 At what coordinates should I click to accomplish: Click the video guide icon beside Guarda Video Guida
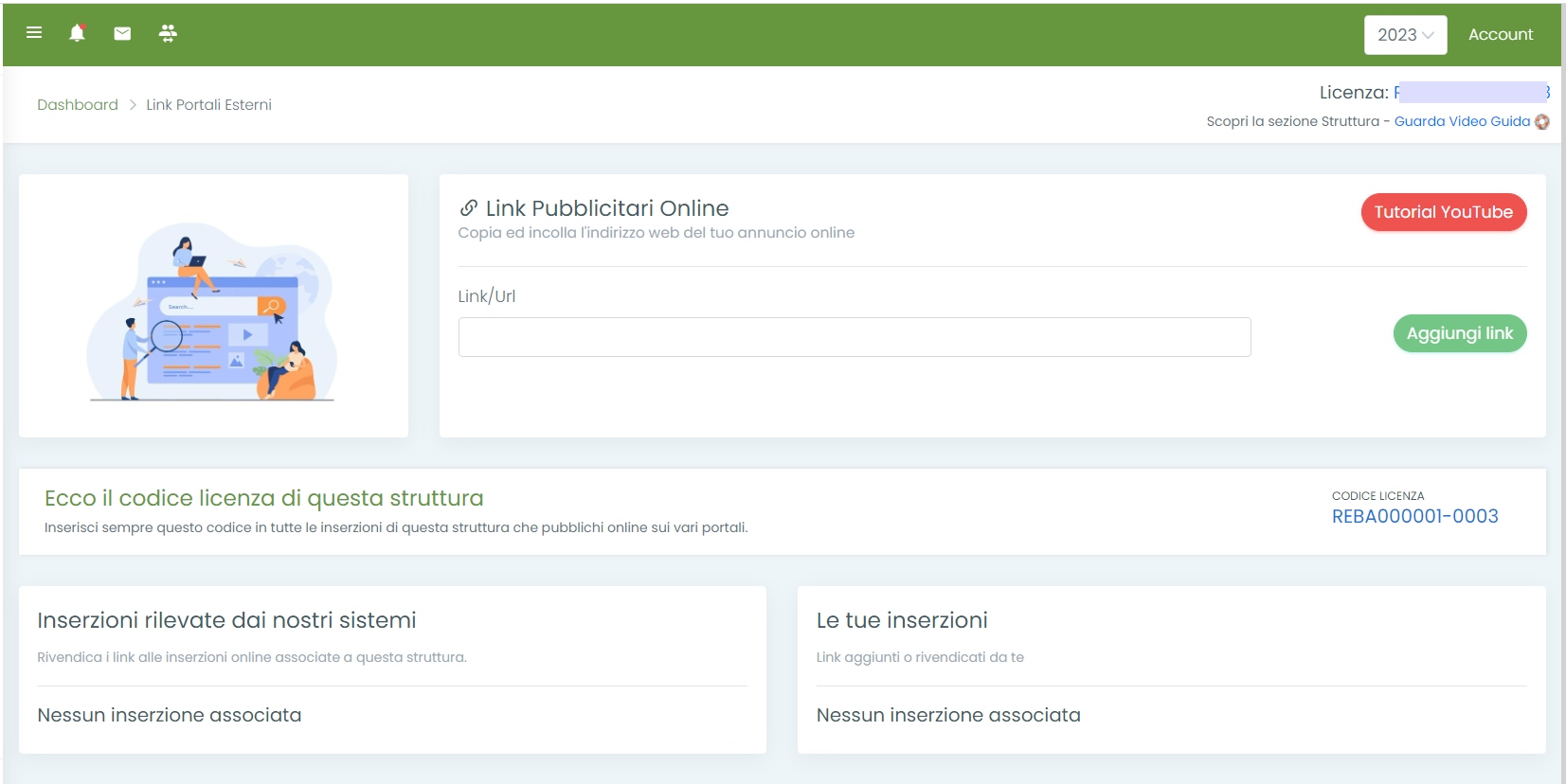pyautogui.click(x=1542, y=121)
